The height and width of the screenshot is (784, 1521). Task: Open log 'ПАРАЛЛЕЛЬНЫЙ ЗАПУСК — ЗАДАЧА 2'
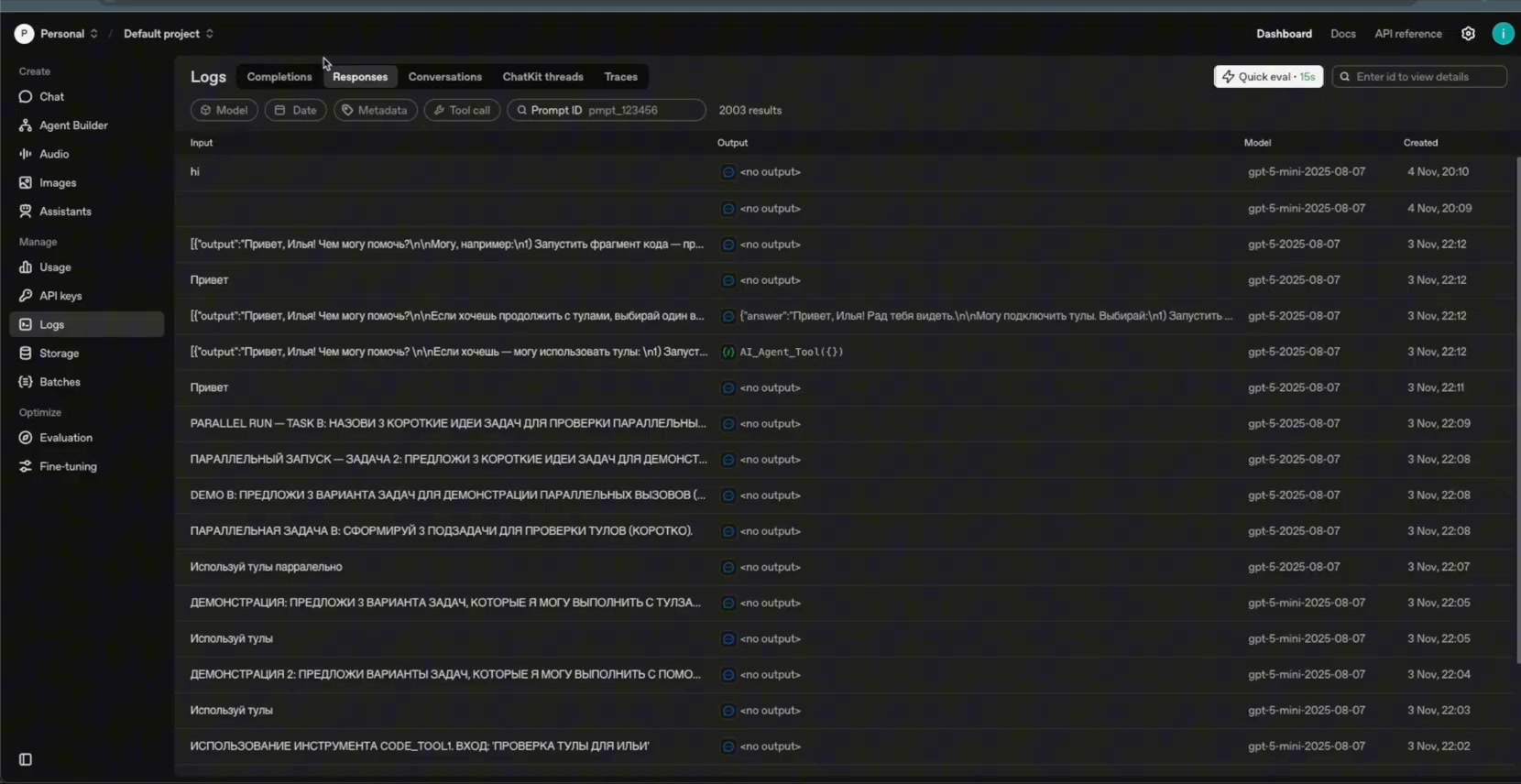pos(843,460)
